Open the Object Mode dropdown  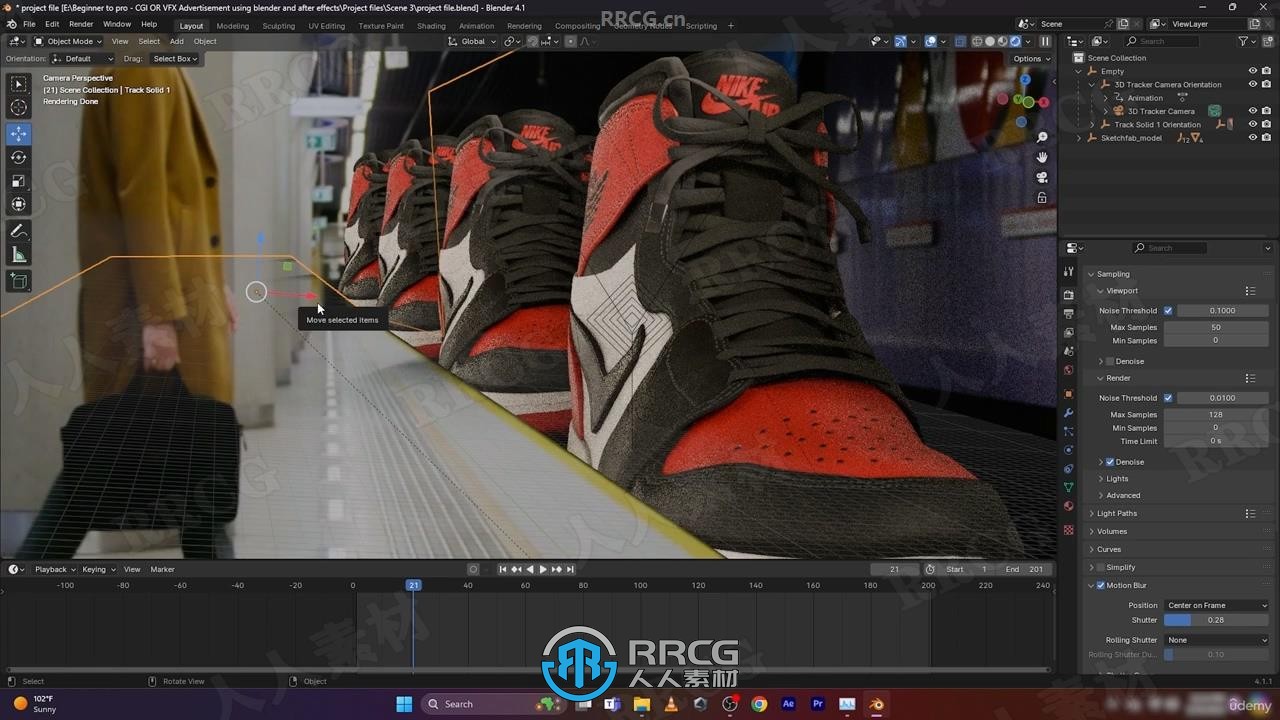pos(68,41)
